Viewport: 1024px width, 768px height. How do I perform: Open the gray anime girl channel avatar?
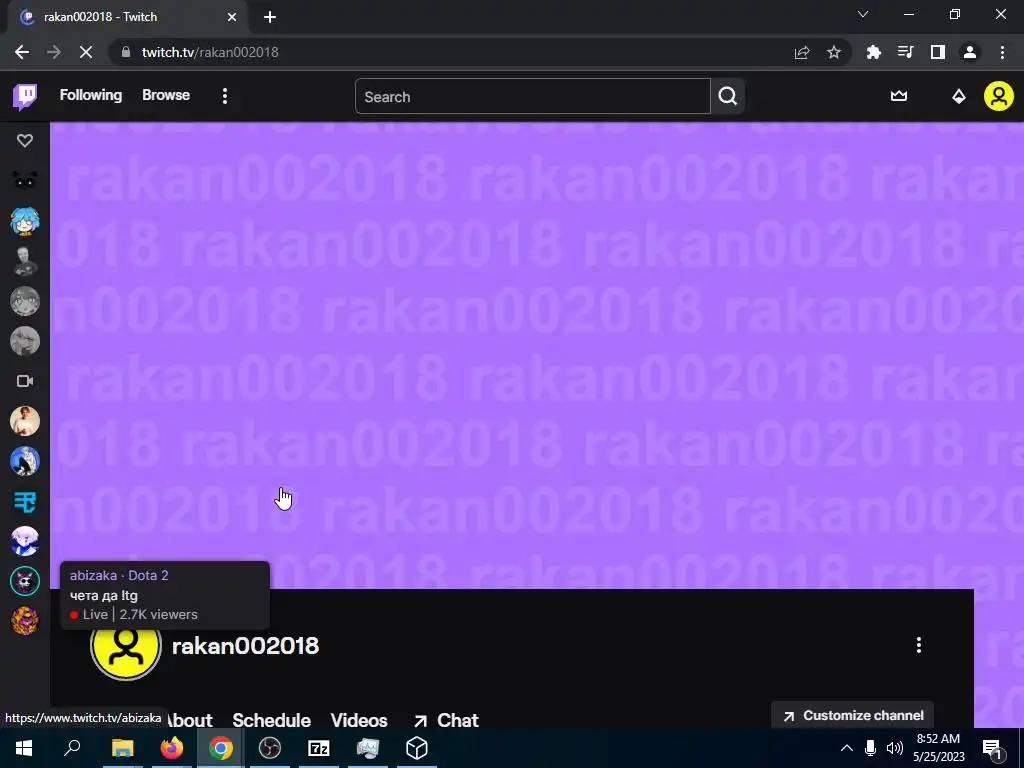pyautogui.click(x=25, y=301)
